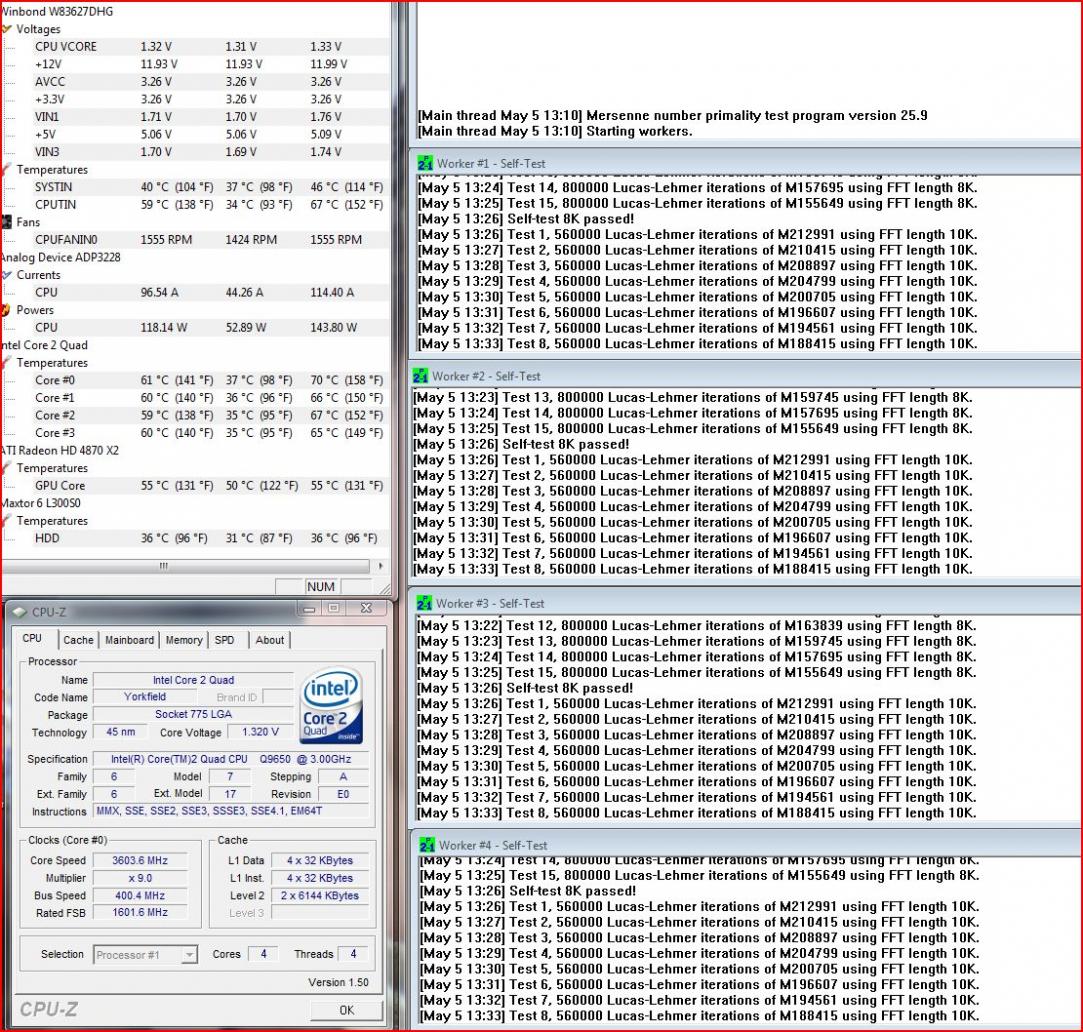
Task: Open the About tab in CPU-Z
Action: coord(269,640)
